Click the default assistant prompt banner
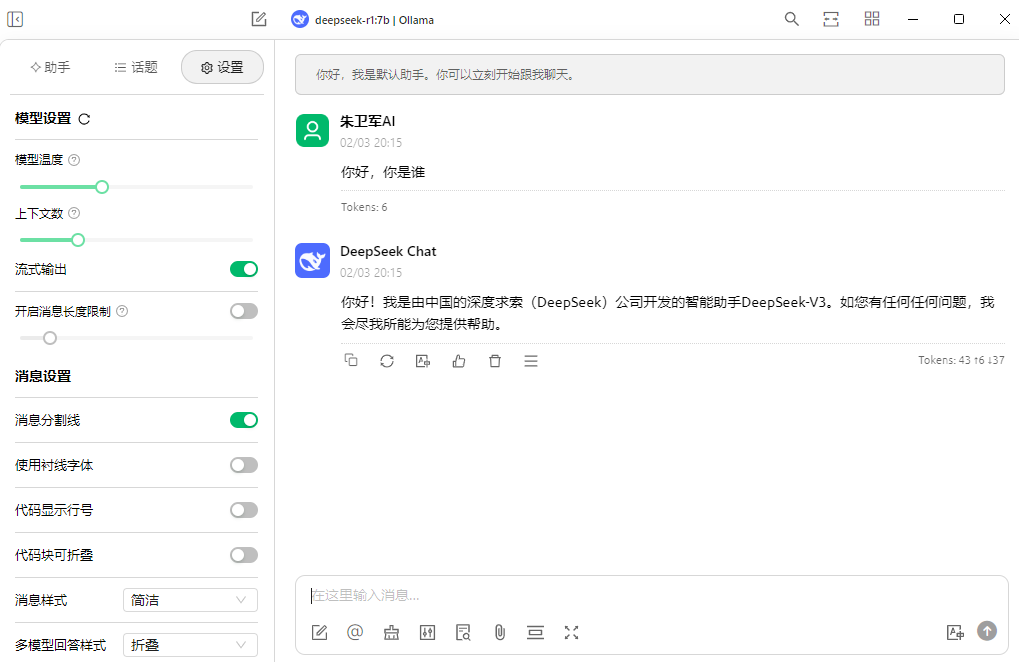 pyautogui.click(x=650, y=75)
